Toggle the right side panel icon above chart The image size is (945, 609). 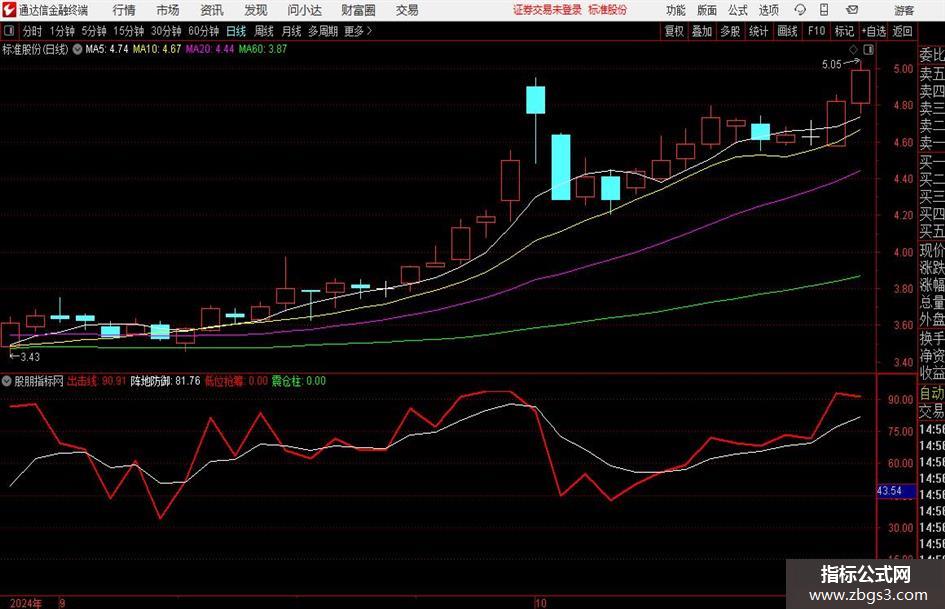pyautogui.click(x=868, y=49)
